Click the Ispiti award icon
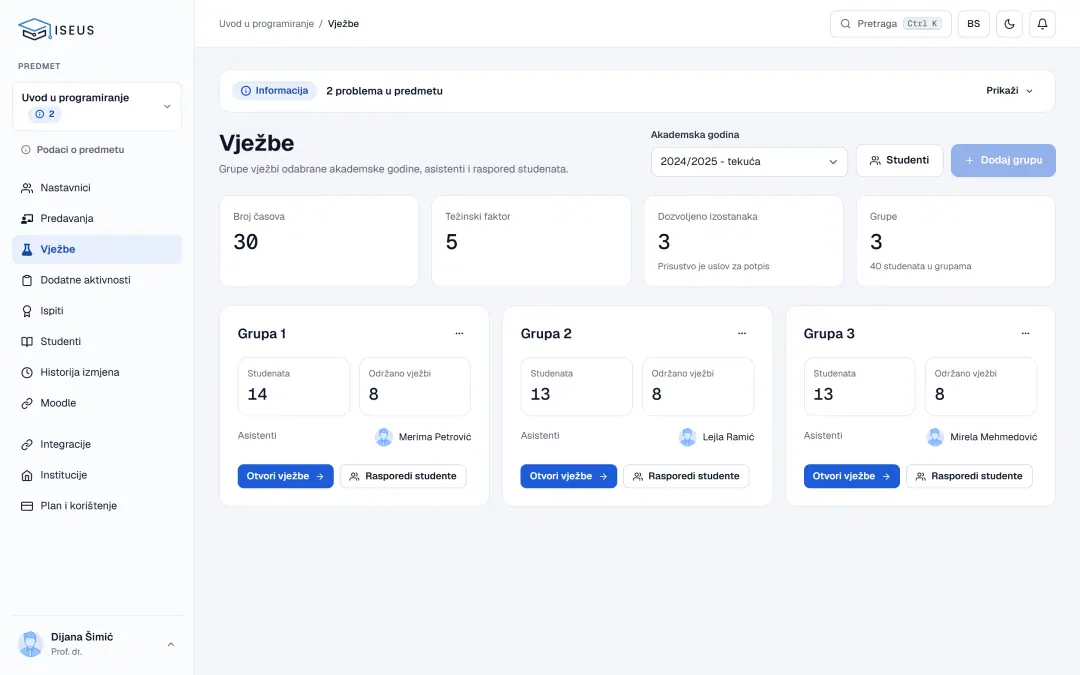Screen dimensions: 1080x675 27,311
